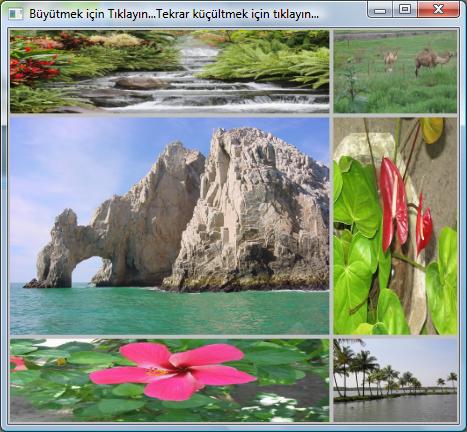Enlarge the palm trees lakeside image
This screenshot has height=432, width=467.
(x=395, y=380)
